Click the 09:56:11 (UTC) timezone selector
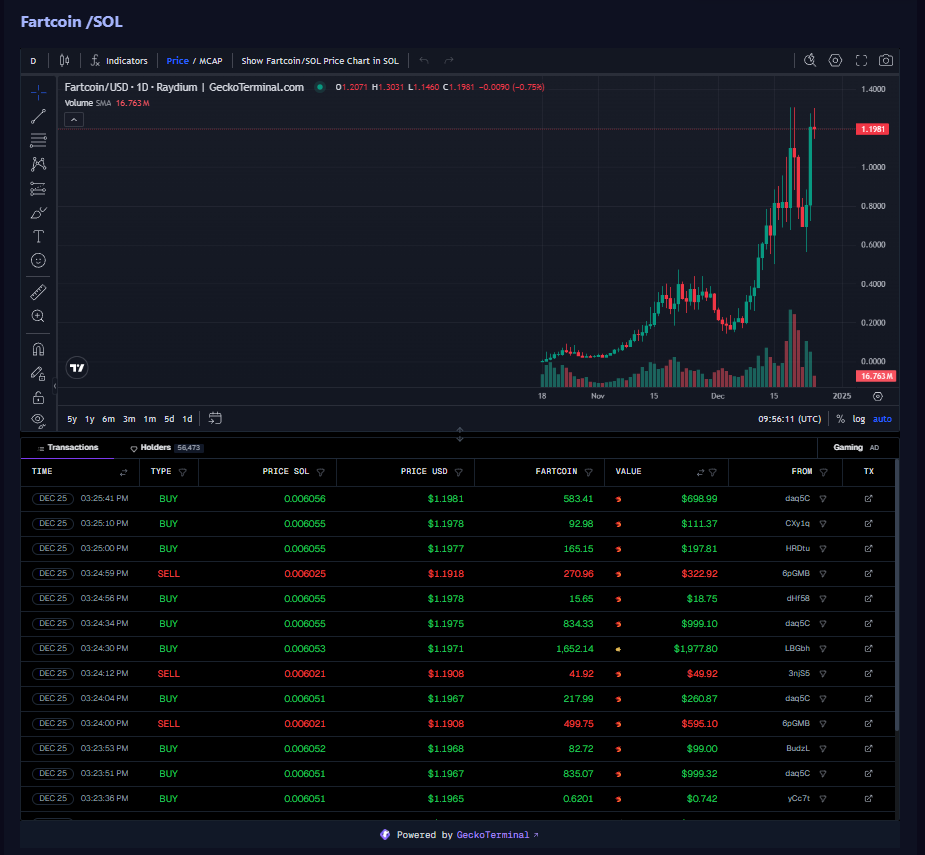 tap(789, 419)
